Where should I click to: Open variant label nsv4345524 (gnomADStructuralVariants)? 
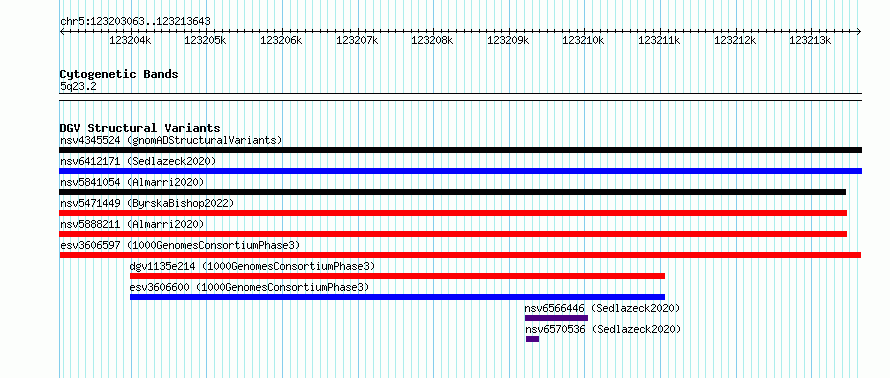click(x=171, y=140)
